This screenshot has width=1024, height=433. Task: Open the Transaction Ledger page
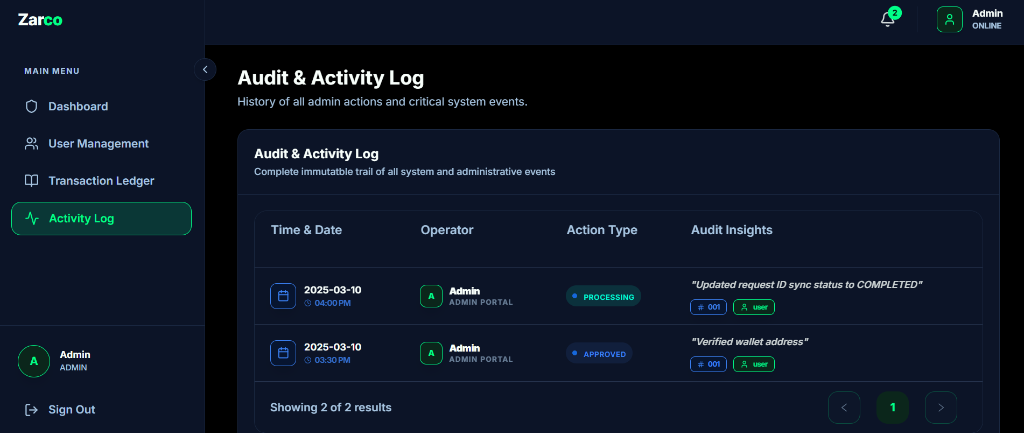(x=101, y=181)
